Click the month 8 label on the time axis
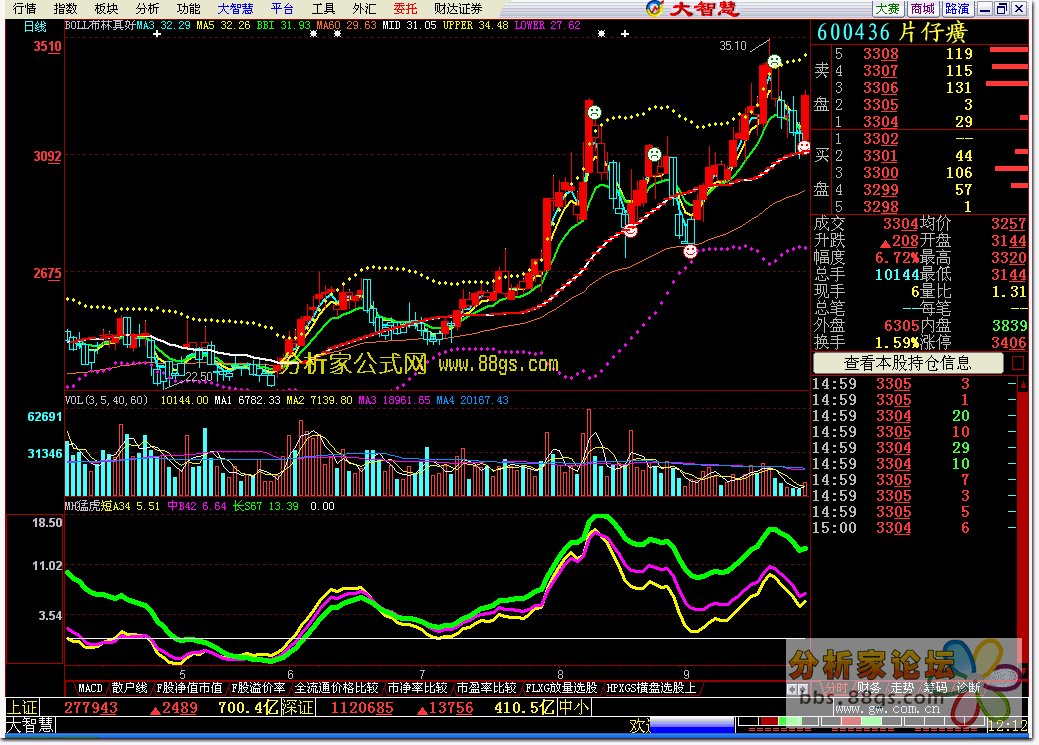Screen dimensions: 1039x745 [560, 674]
